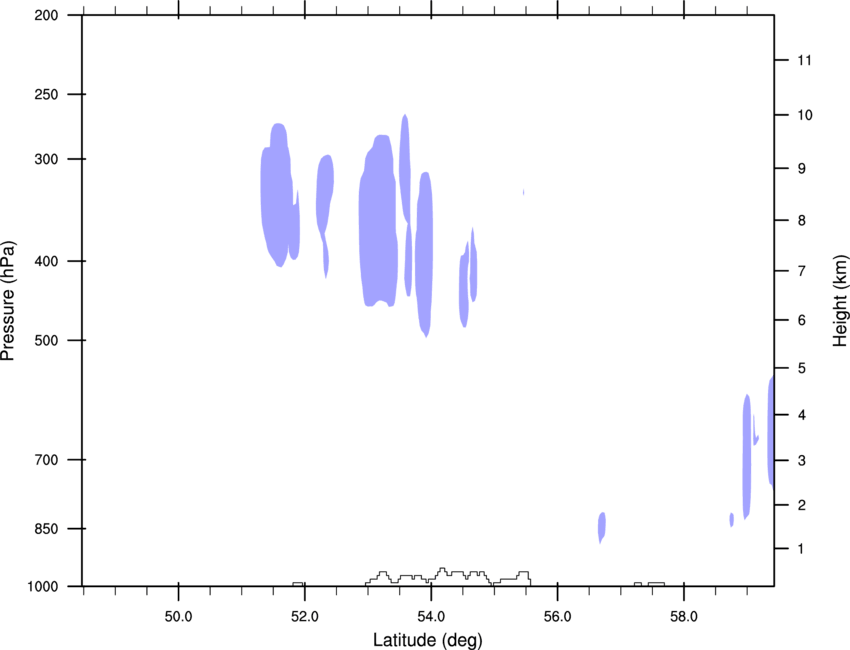Click the 700 pressure tick label

coord(46,460)
